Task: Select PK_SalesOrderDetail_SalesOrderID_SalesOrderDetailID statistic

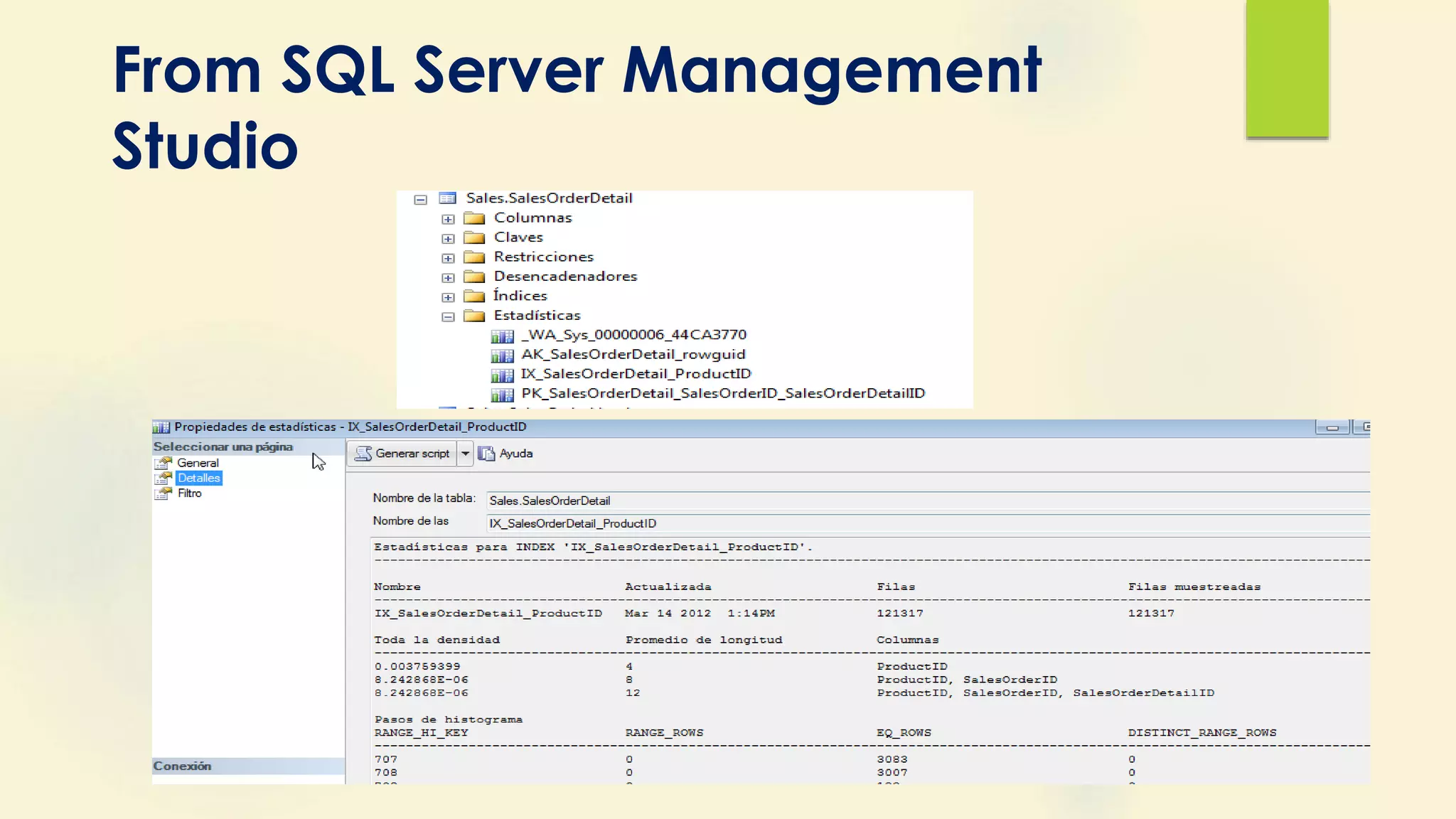Action: (x=723, y=394)
